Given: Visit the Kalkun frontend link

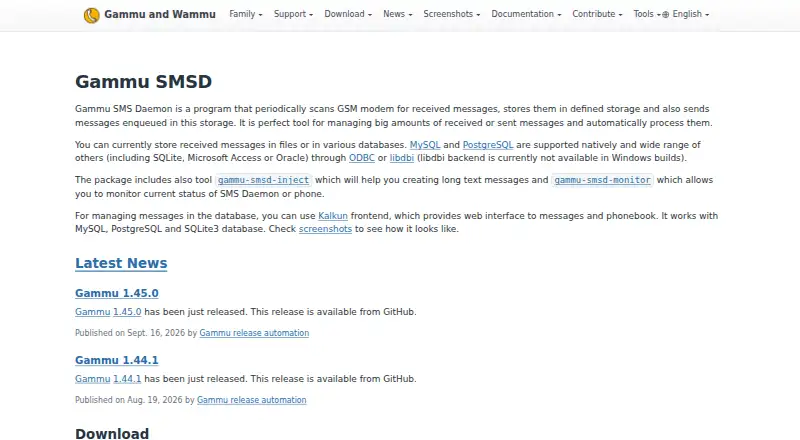Looking at the screenshot, I should coord(333,216).
